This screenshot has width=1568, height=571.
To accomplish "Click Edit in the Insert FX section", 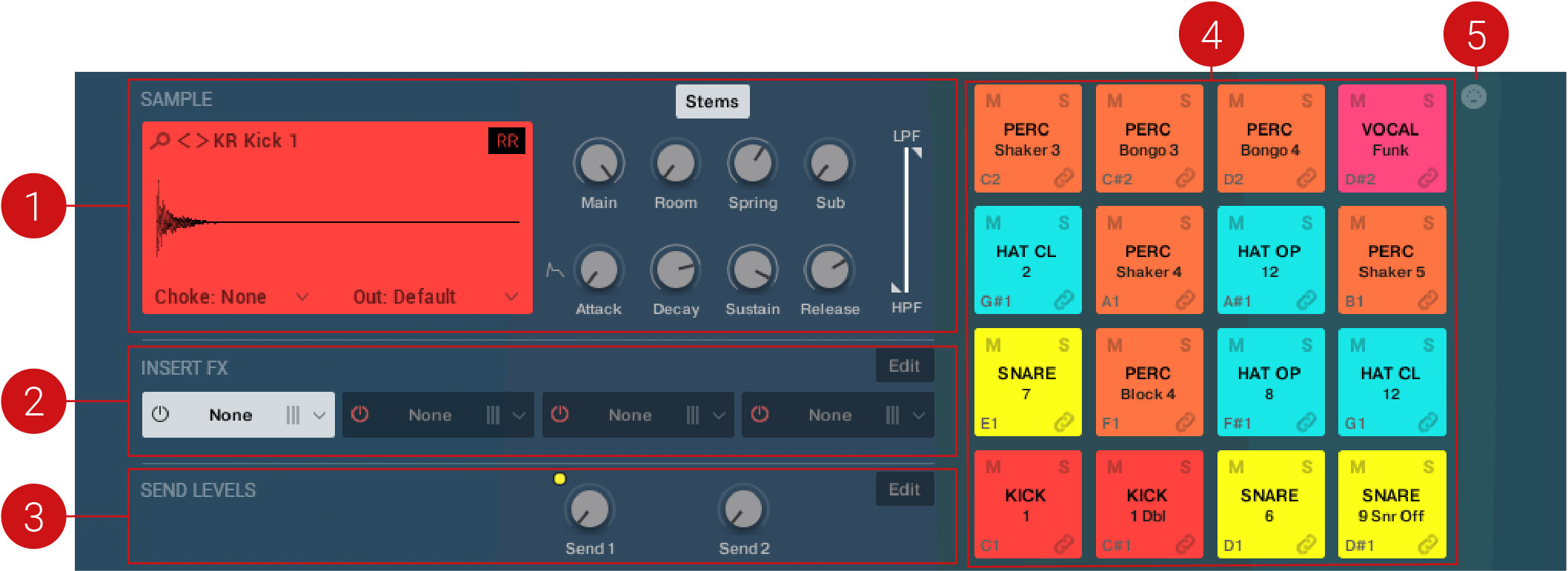I will (904, 366).
